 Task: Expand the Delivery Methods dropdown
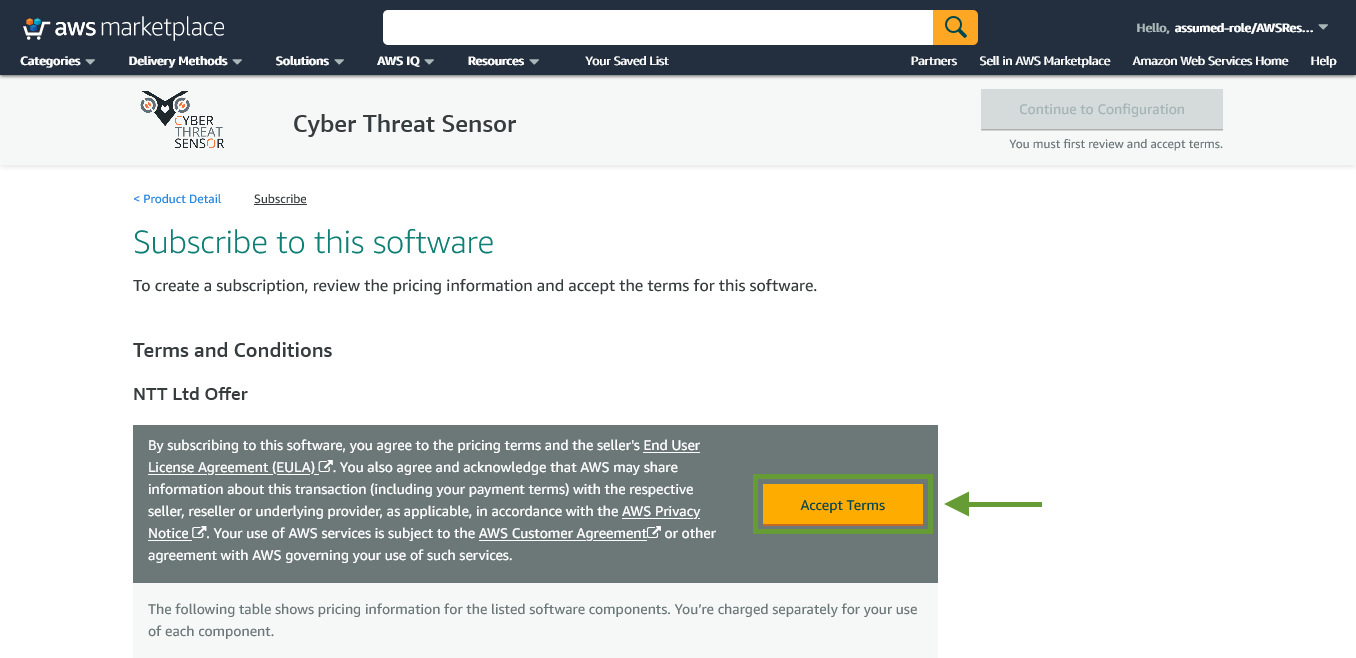(x=186, y=61)
